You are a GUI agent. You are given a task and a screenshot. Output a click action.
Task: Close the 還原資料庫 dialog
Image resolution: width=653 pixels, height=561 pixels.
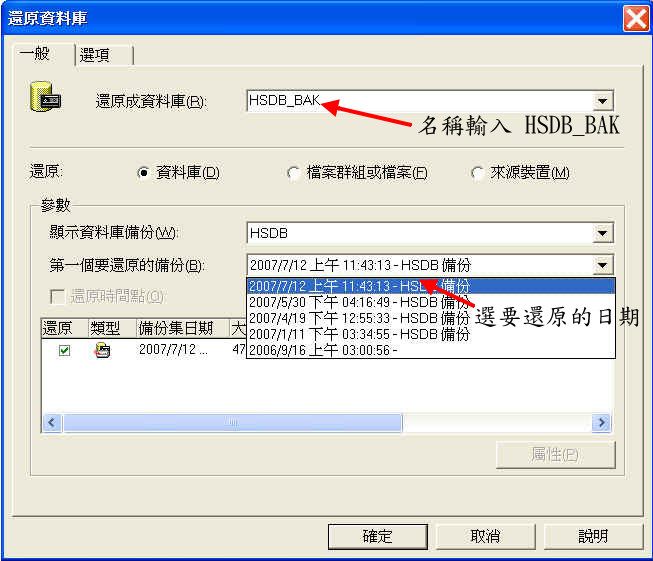636,19
